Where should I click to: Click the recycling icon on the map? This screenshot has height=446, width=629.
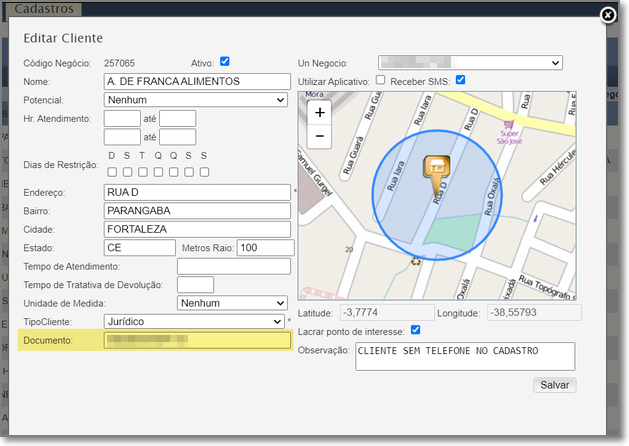[416, 261]
